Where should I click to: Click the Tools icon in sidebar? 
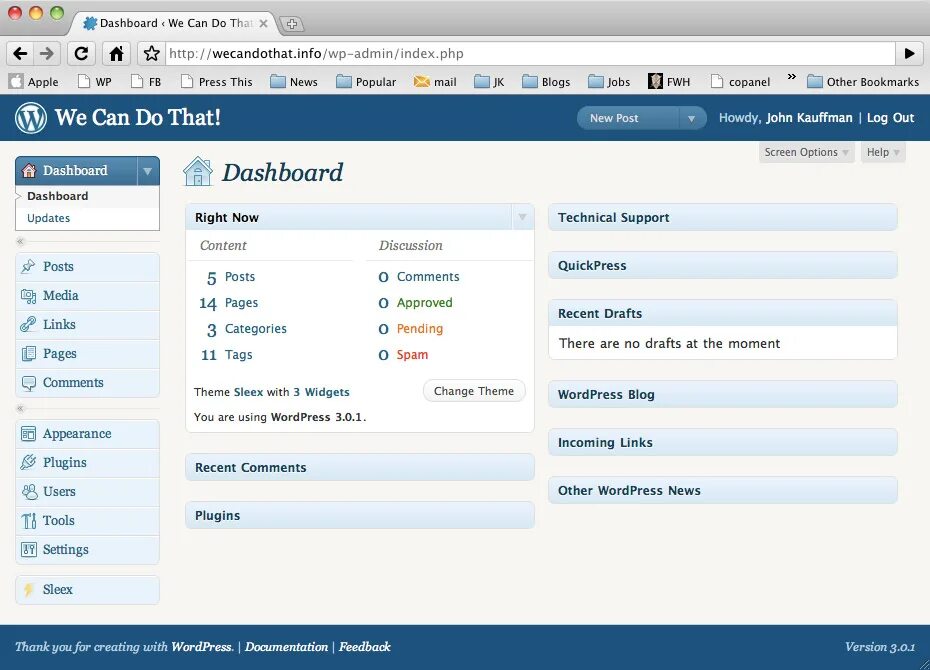(28, 521)
